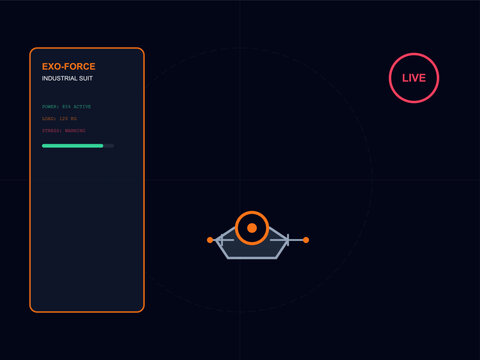Click the orange LOAD status line
The height and width of the screenshot is (360, 480).
(x=59, y=119)
